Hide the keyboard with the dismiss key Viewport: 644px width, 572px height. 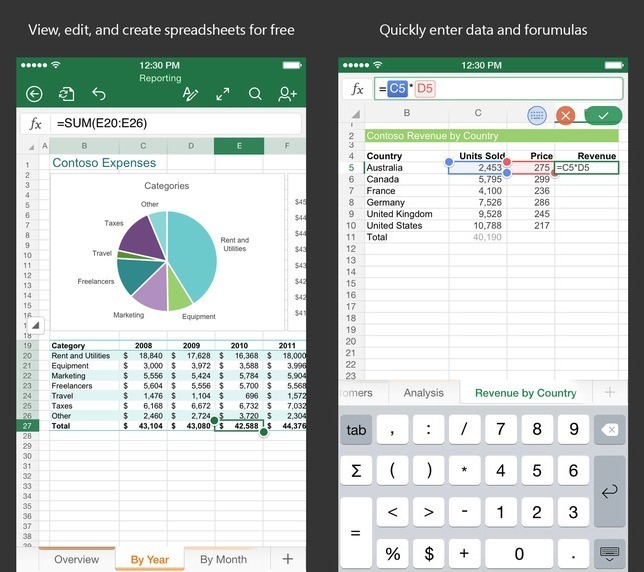[x=609, y=553]
